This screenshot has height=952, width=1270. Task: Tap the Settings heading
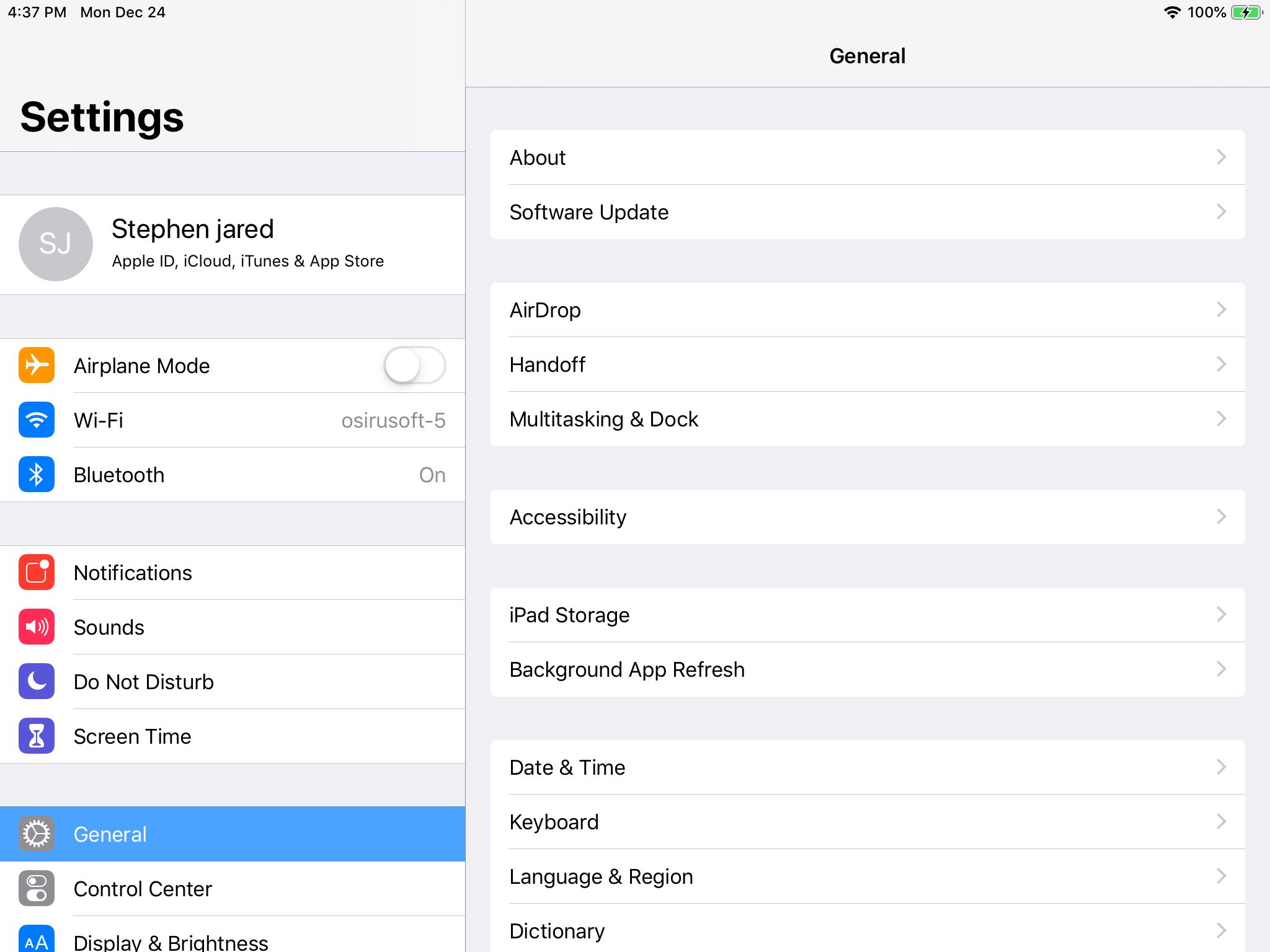point(102,117)
